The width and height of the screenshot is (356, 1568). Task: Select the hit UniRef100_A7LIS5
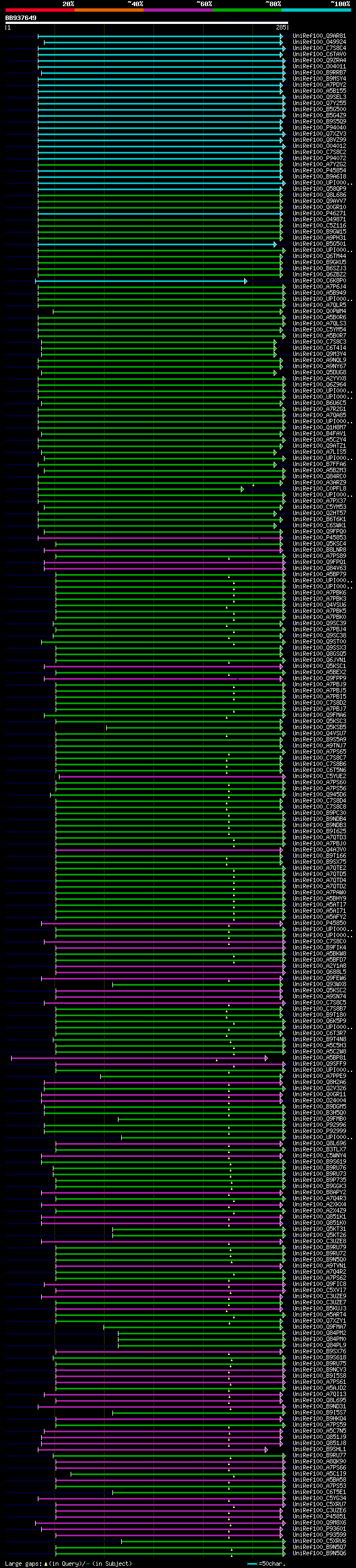[x=319, y=452]
